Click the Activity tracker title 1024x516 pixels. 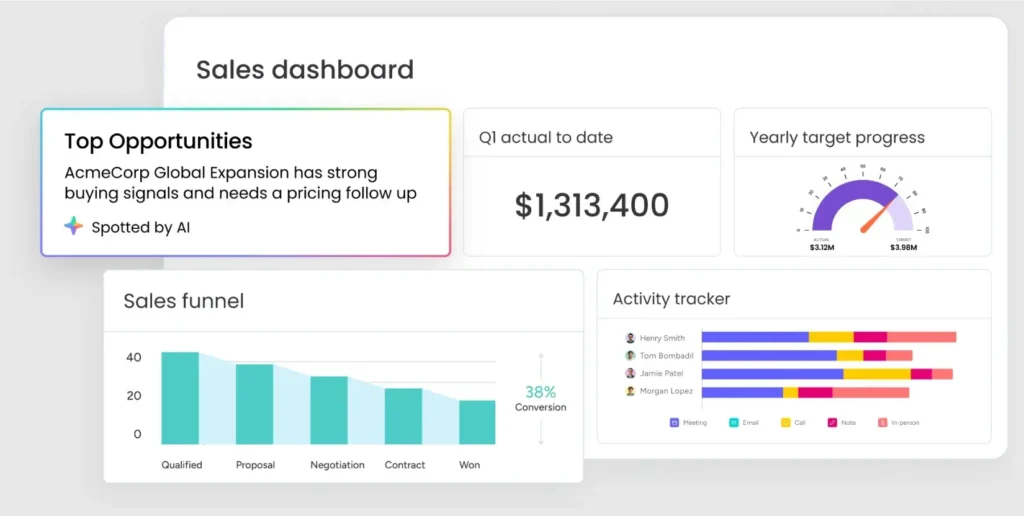[x=671, y=299]
